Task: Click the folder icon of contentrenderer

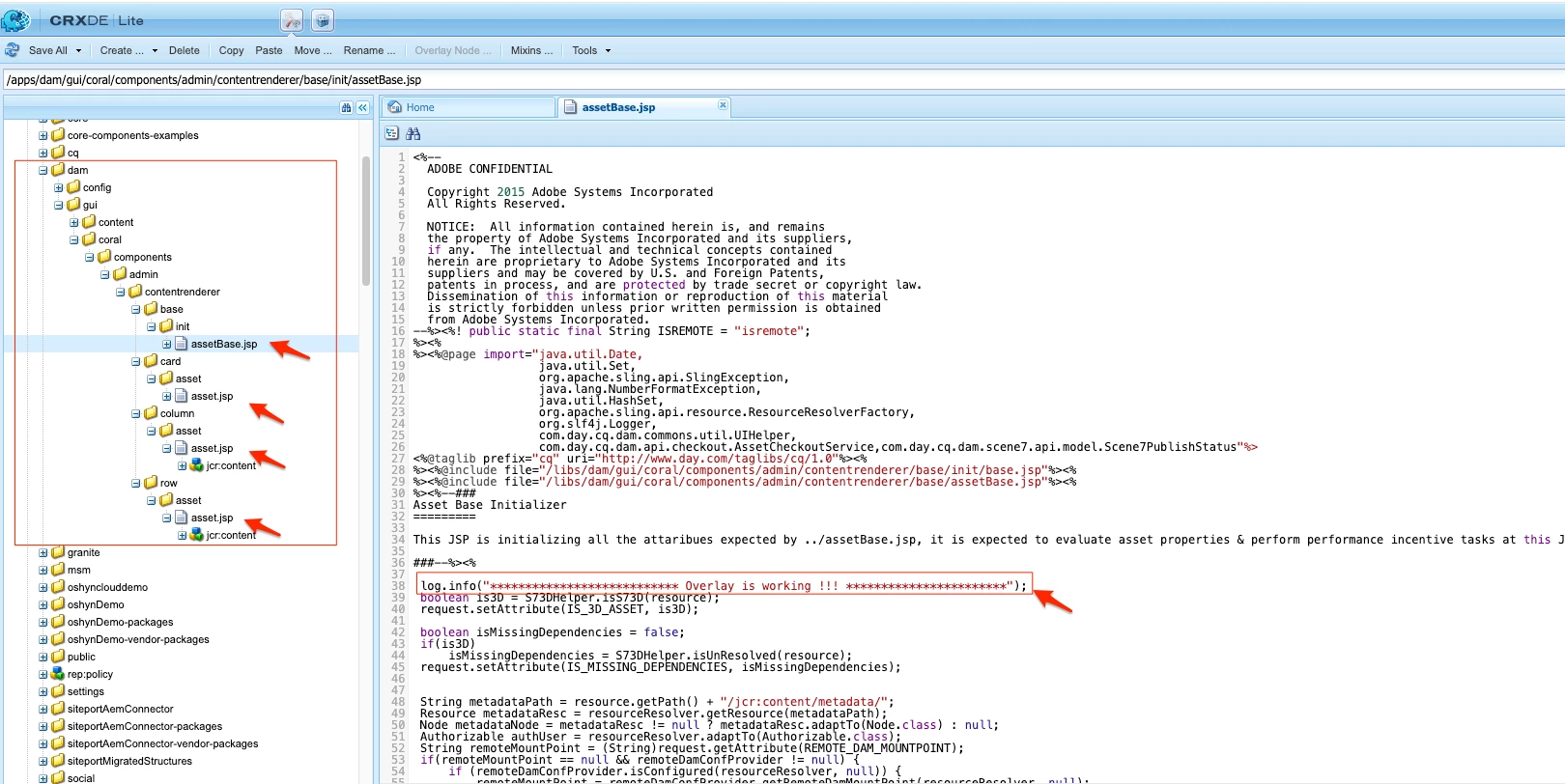Action: pyautogui.click(x=135, y=292)
